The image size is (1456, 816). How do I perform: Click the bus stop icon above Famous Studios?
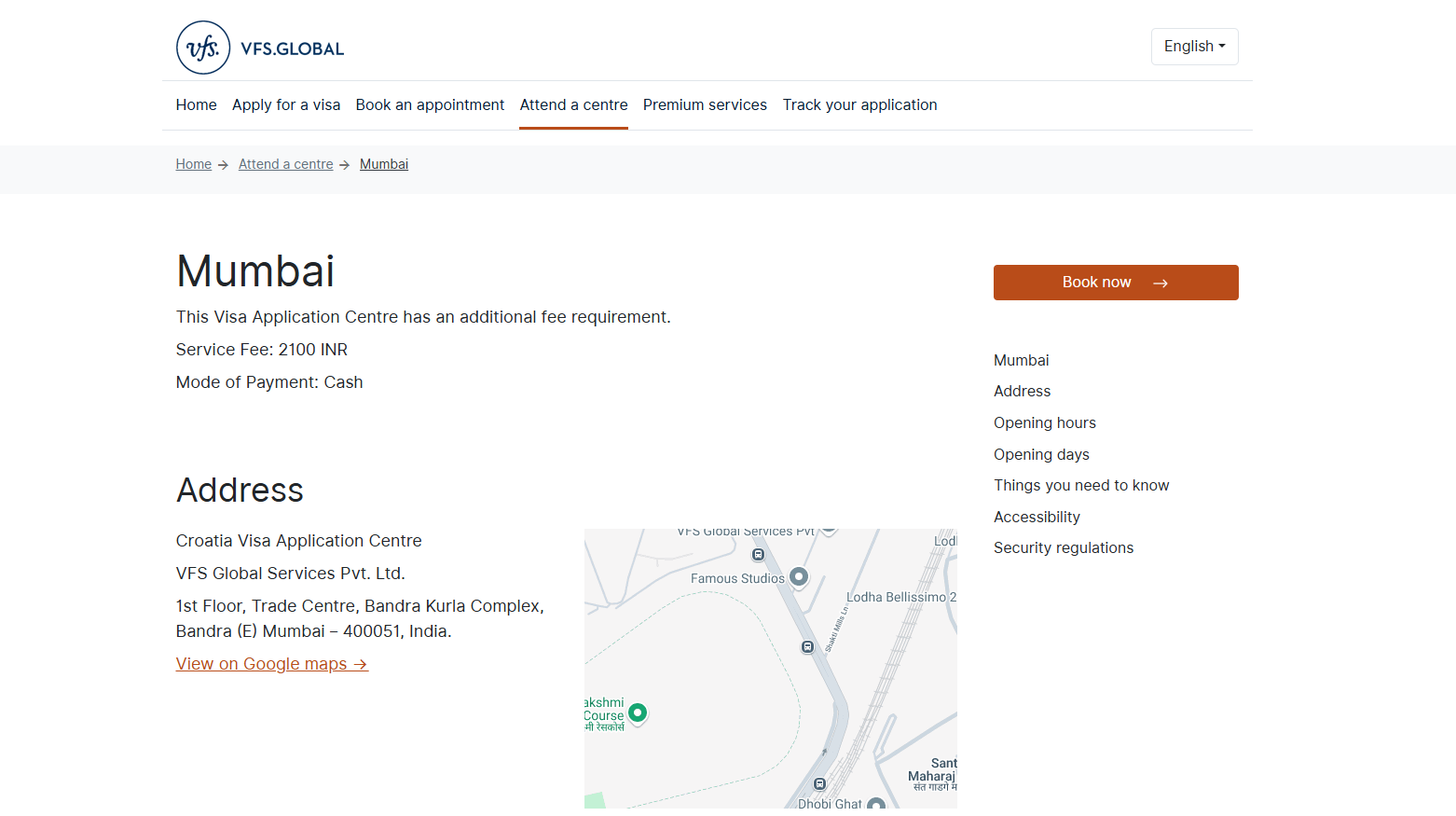(x=759, y=555)
